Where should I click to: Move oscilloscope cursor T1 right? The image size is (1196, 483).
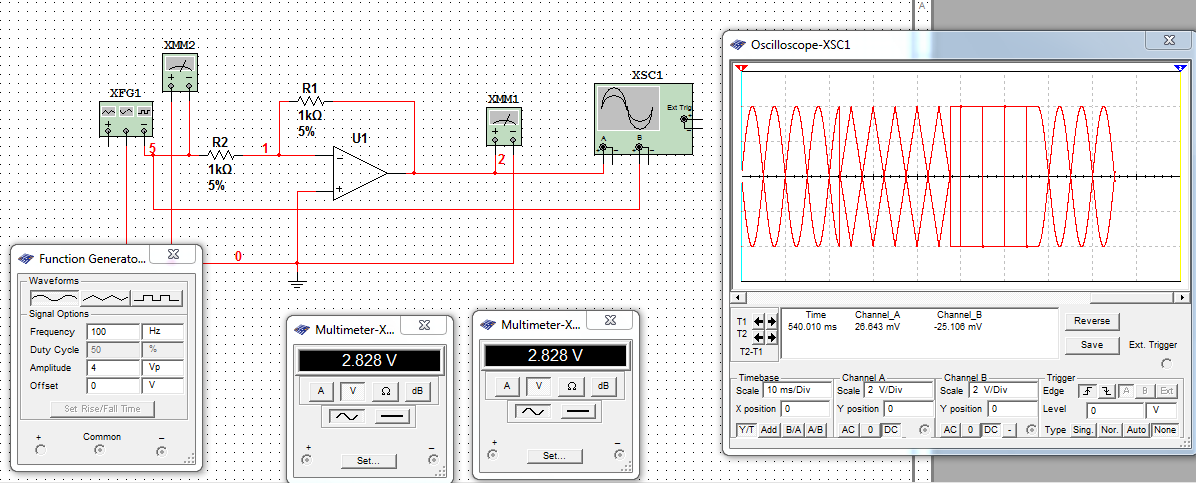(x=771, y=321)
